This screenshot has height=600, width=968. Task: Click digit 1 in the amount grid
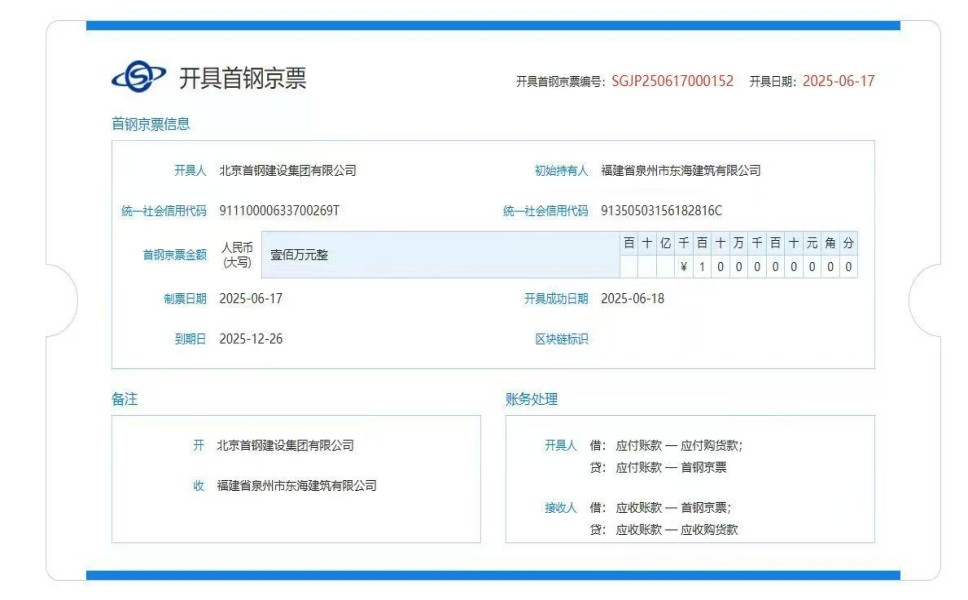702,267
